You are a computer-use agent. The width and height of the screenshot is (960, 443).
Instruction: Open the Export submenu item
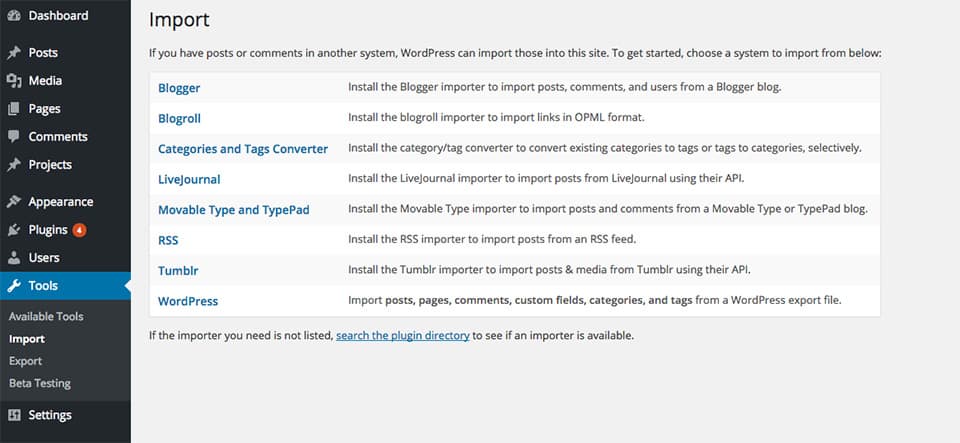[26, 361]
